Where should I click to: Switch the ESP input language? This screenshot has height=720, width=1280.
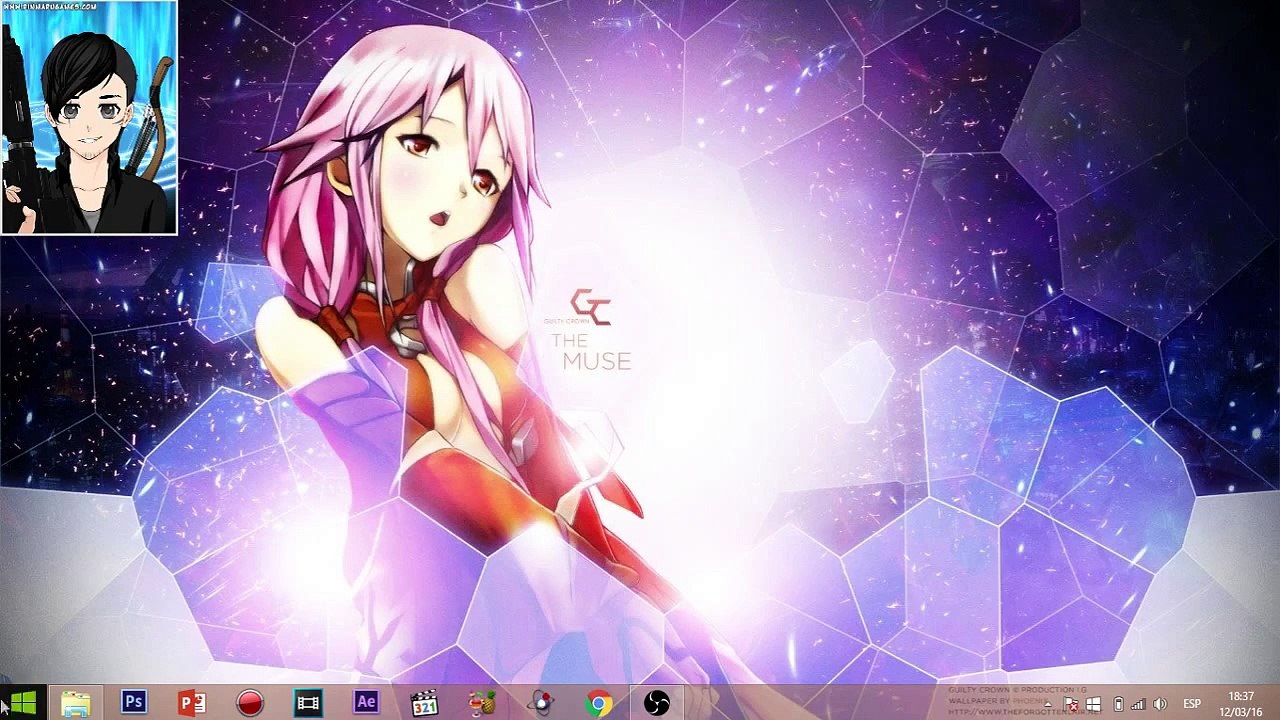(x=1192, y=704)
